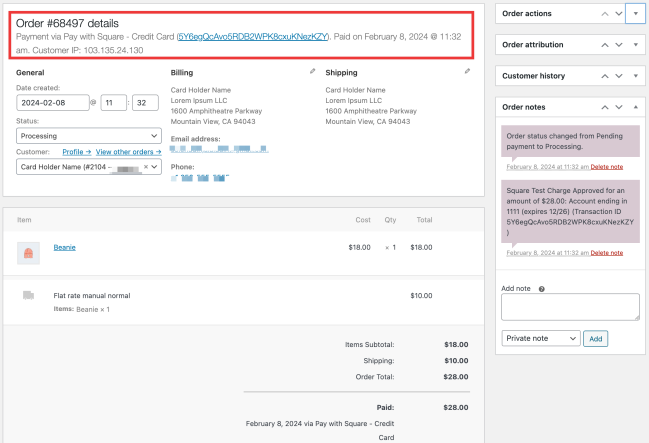Open the Private note type dropdown
The image size is (649, 443).
coord(540,339)
